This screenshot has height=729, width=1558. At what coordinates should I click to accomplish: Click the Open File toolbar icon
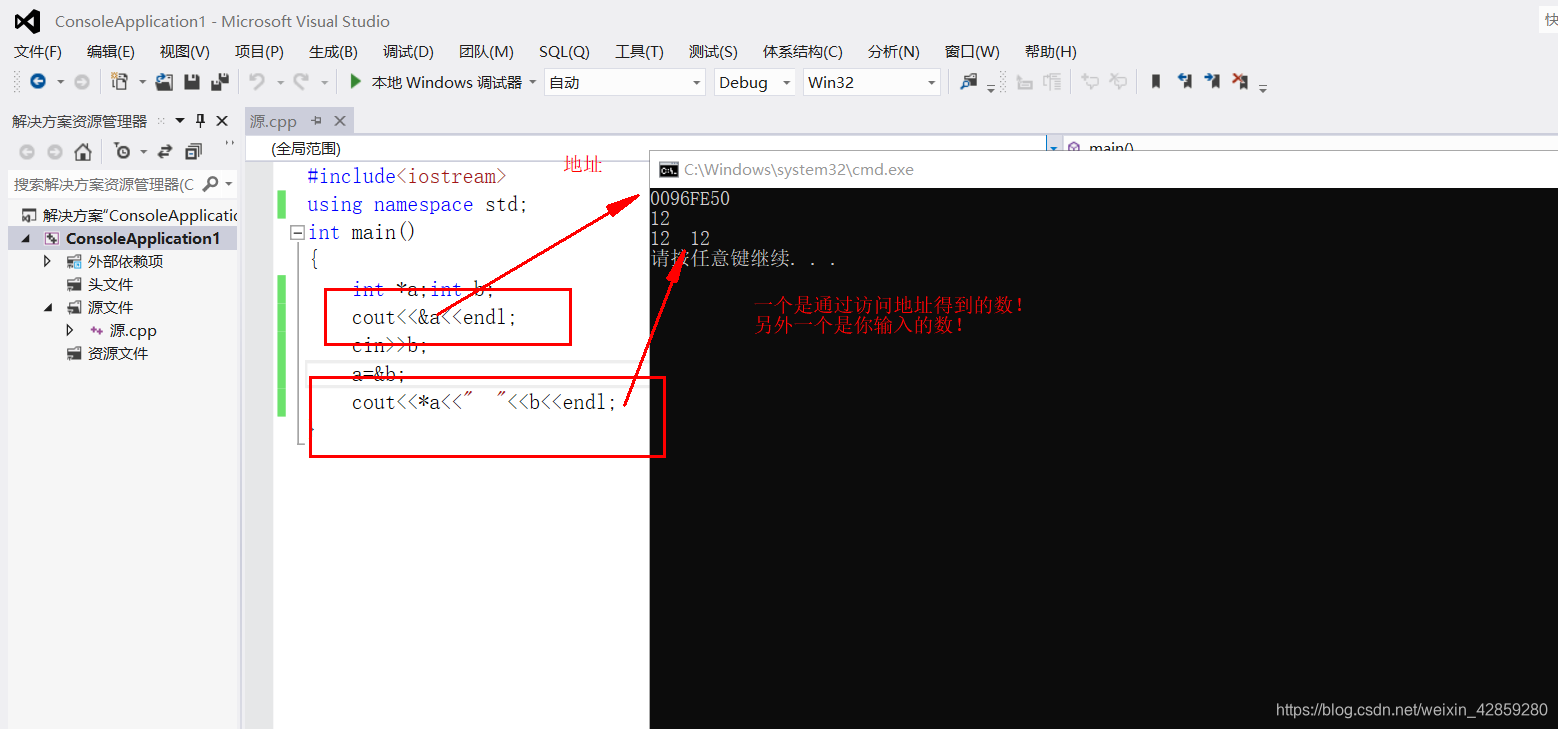[164, 82]
